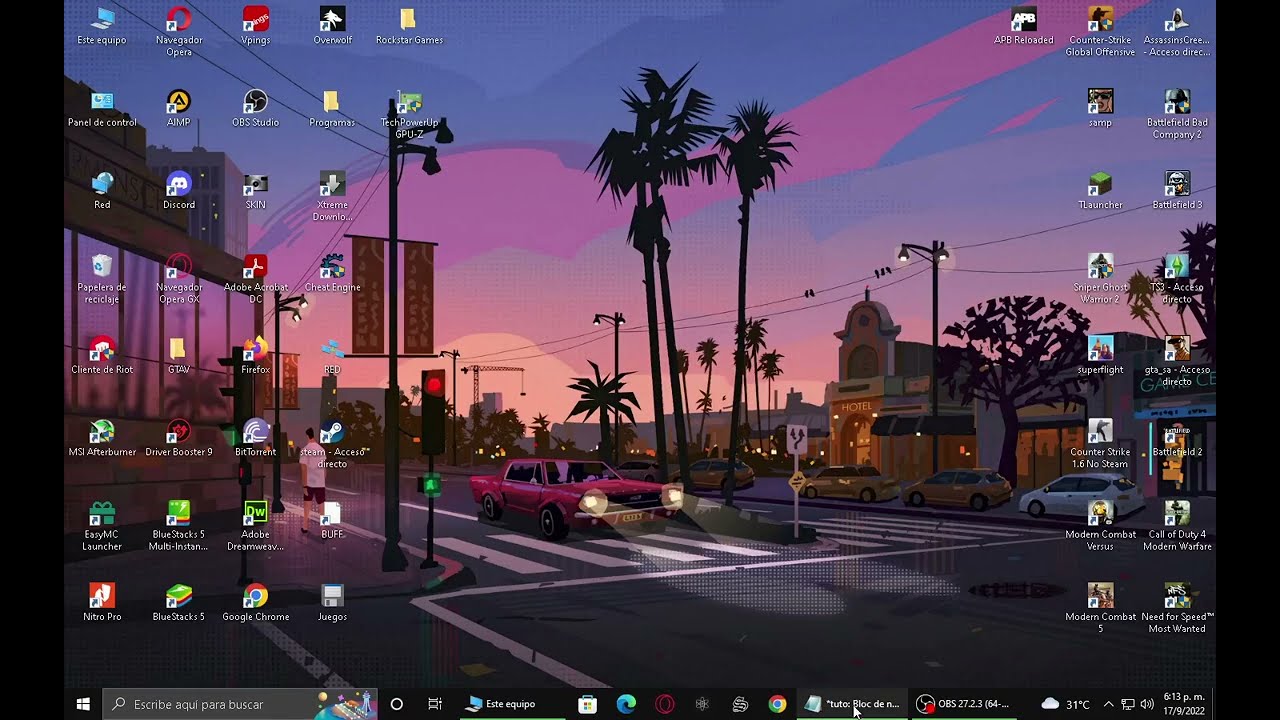This screenshot has width=1280, height=720.
Task: Select Cliente de Riot icon
Action: click(102, 355)
